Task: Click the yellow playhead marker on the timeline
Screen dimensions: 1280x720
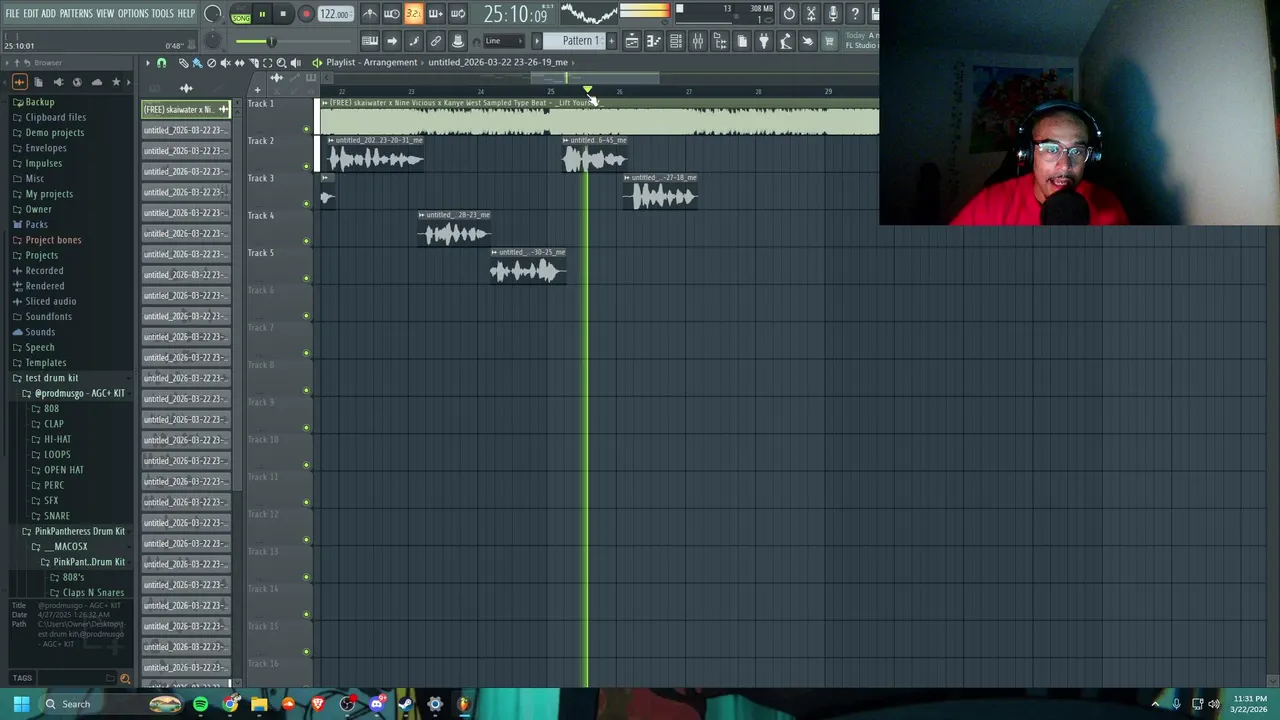Action: point(587,92)
